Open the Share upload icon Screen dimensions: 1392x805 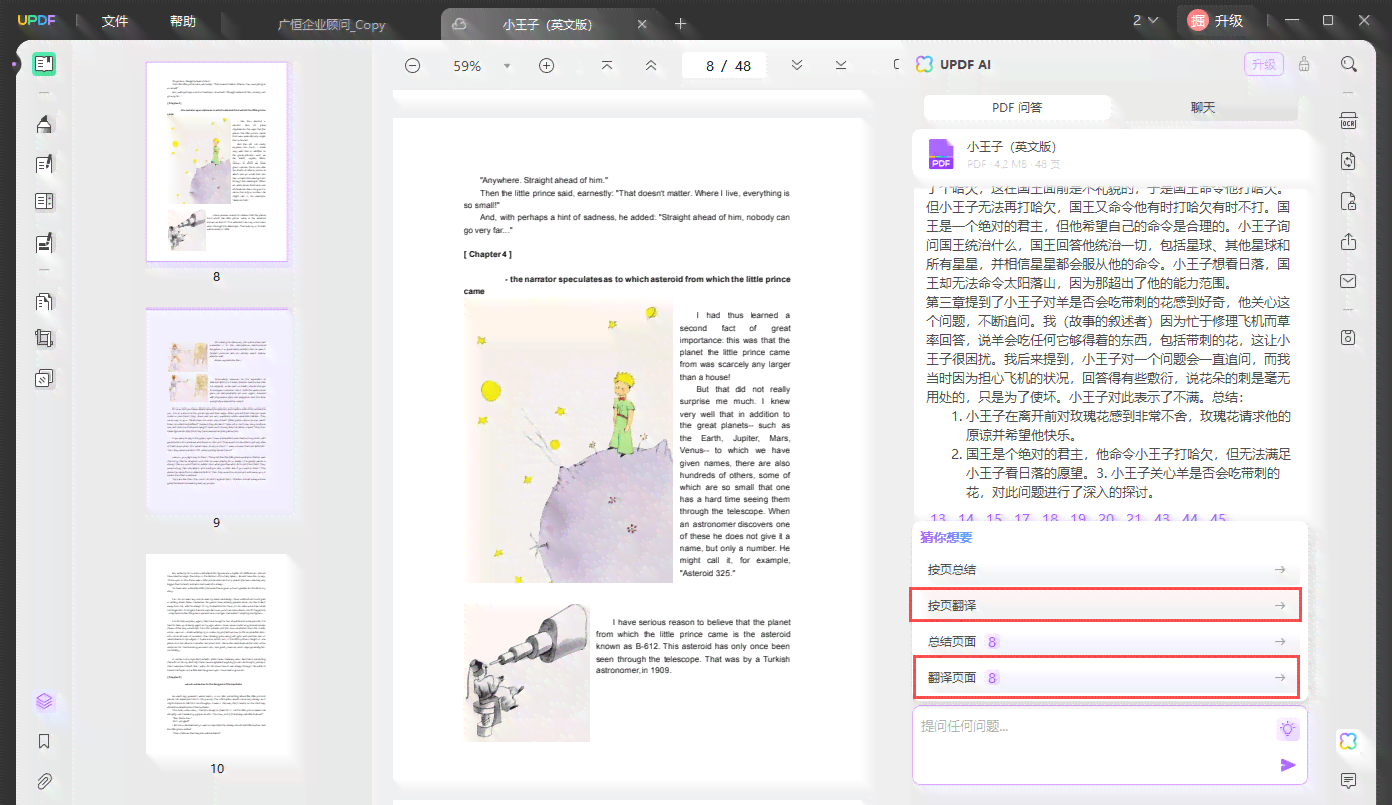(x=1348, y=242)
